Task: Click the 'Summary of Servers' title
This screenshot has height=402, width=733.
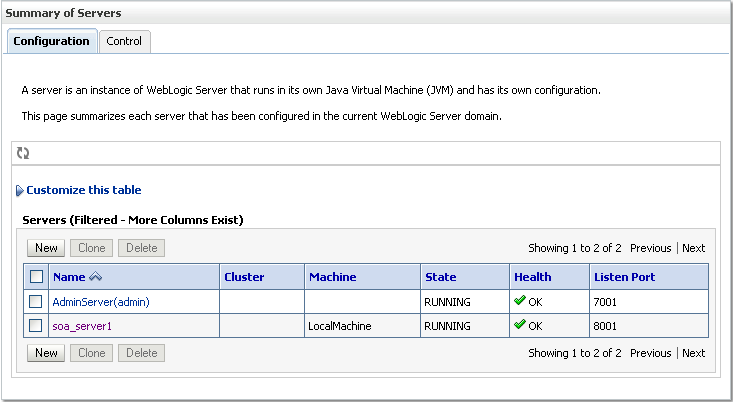Action: click(x=63, y=13)
